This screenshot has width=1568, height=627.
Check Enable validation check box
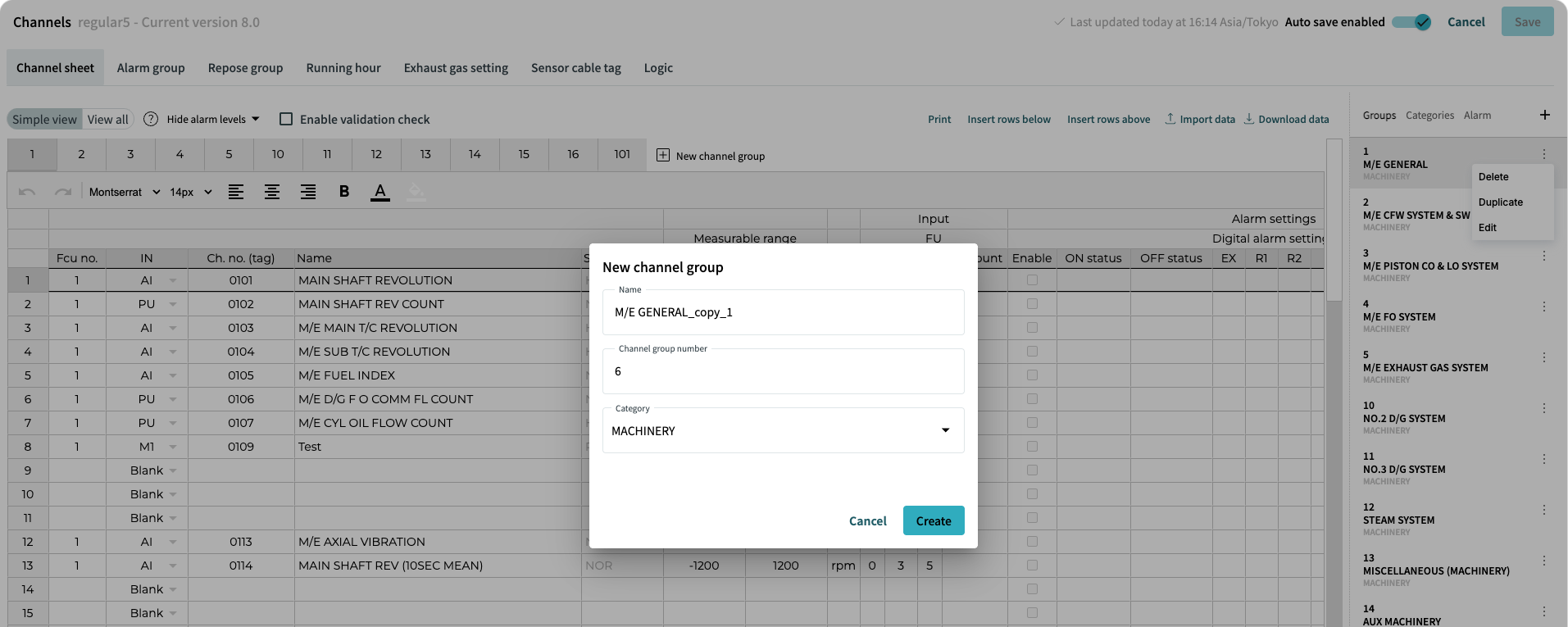pyautogui.click(x=286, y=119)
